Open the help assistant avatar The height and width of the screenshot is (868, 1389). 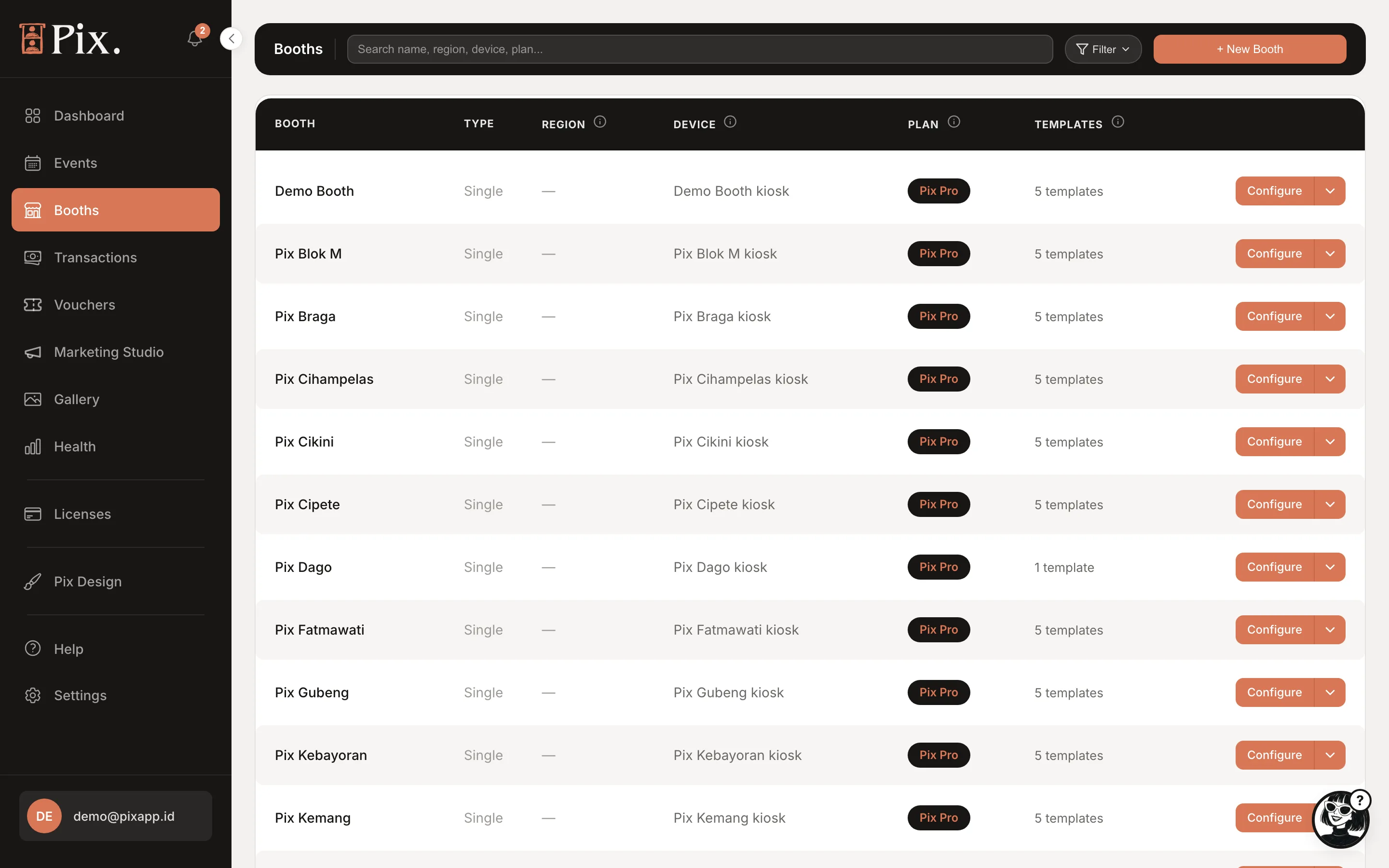1341,819
